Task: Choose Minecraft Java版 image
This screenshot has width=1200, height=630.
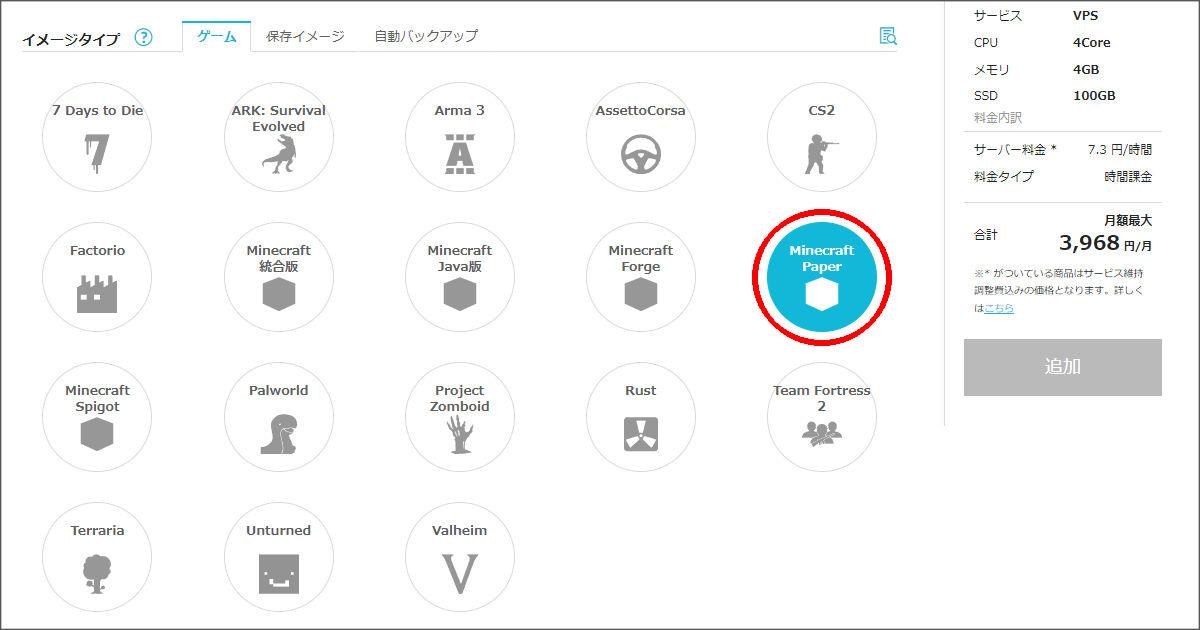Action: click(x=460, y=277)
